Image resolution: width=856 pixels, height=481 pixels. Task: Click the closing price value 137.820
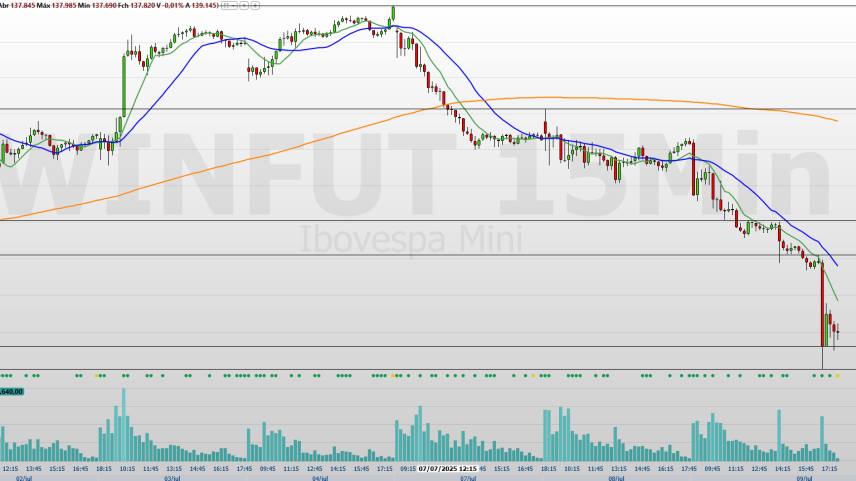[142, 5]
